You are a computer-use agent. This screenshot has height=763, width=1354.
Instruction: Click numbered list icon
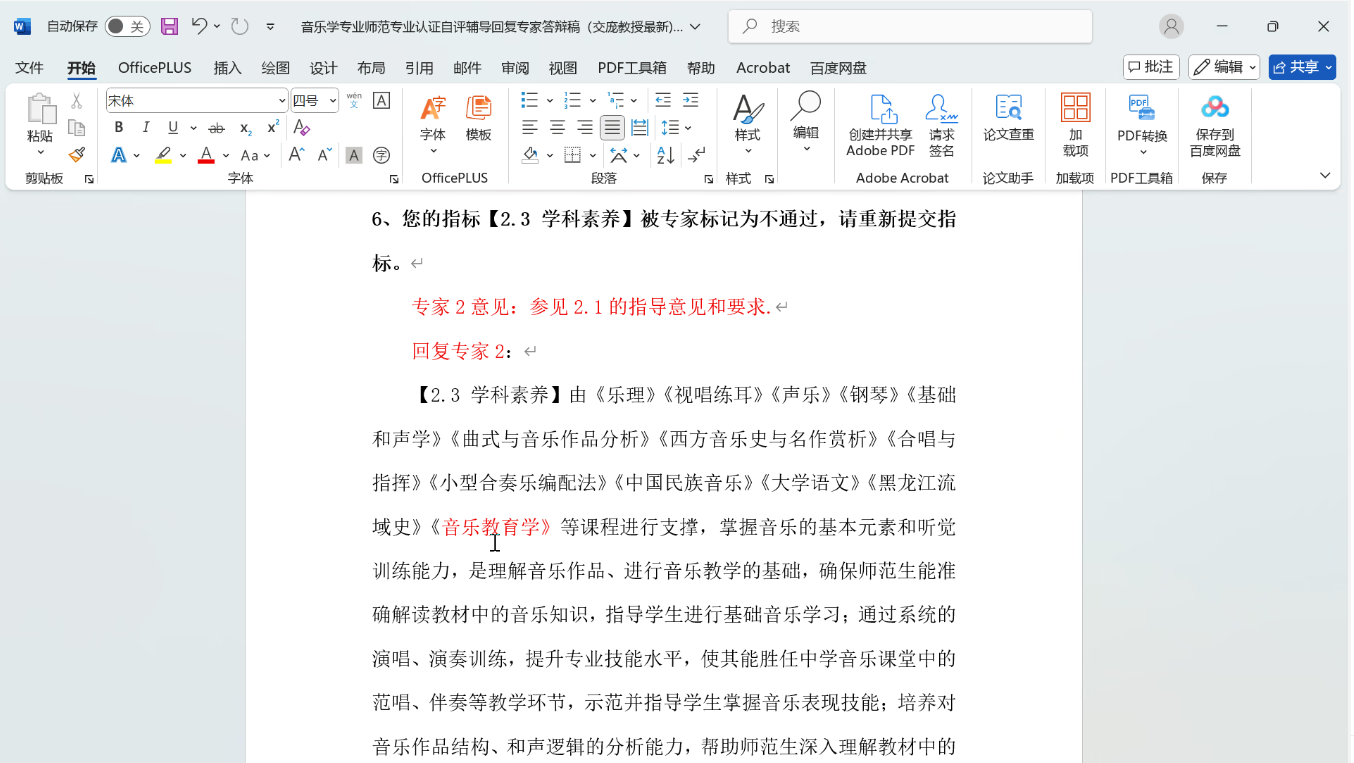tap(573, 100)
